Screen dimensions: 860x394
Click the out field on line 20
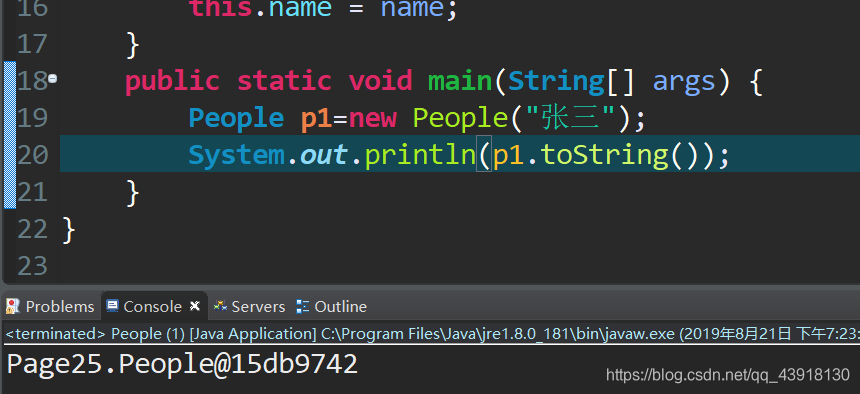click(x=324, y=155)
